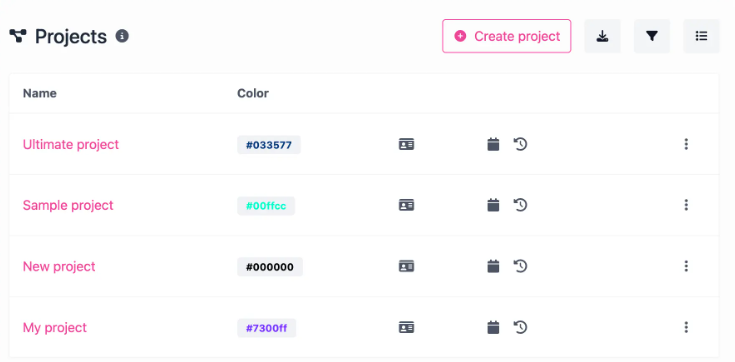Open Sample project link
Image resolution: width=735 pixels, height=362 pixels.
[68, 205]
